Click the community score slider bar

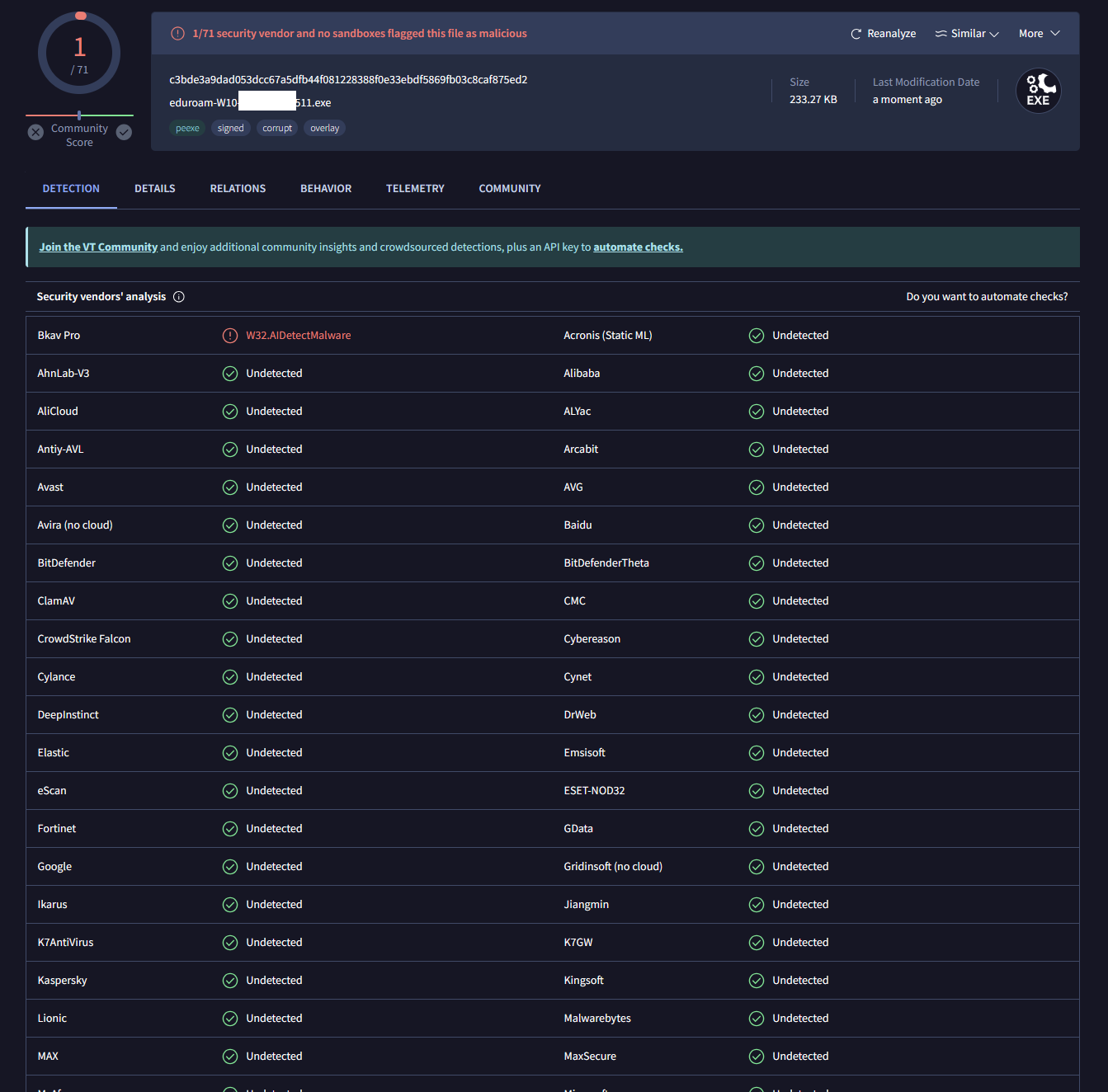coord(79,115)
